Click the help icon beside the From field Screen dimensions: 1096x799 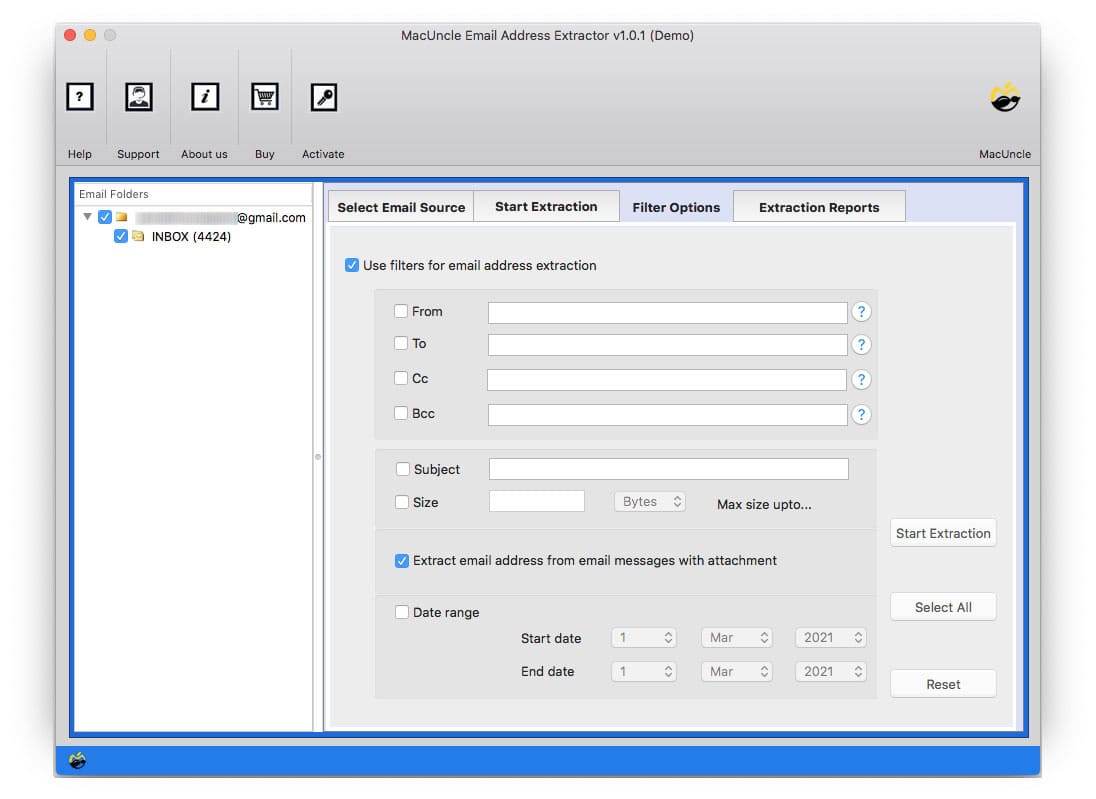(861, 311)
